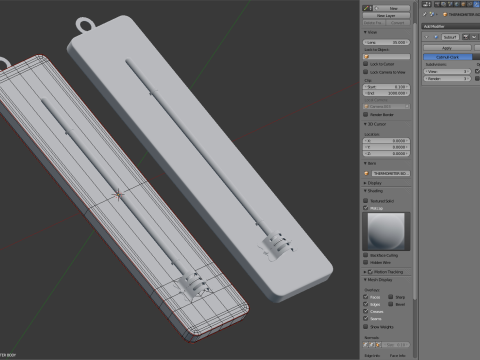Select the Catmull-Clark subdivision type
The width and height of the screenshot is (480, 360).
[448, 57]
